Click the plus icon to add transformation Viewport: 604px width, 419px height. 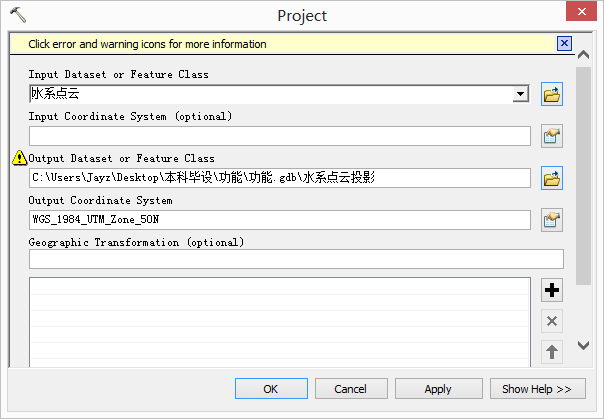pos(552,291)
